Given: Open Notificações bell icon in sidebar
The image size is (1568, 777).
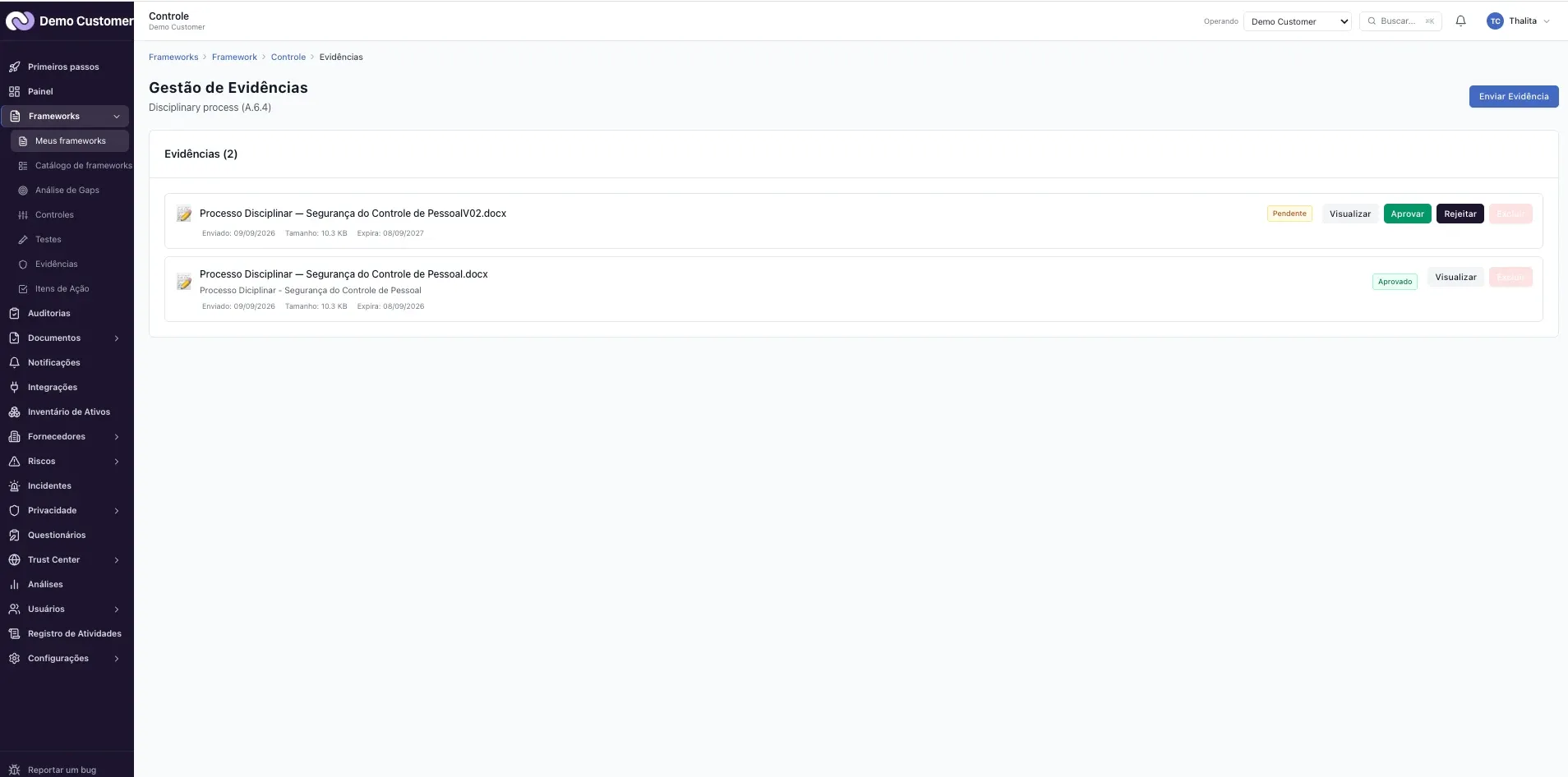Looking at the screenshot, I should pos(14,362).
